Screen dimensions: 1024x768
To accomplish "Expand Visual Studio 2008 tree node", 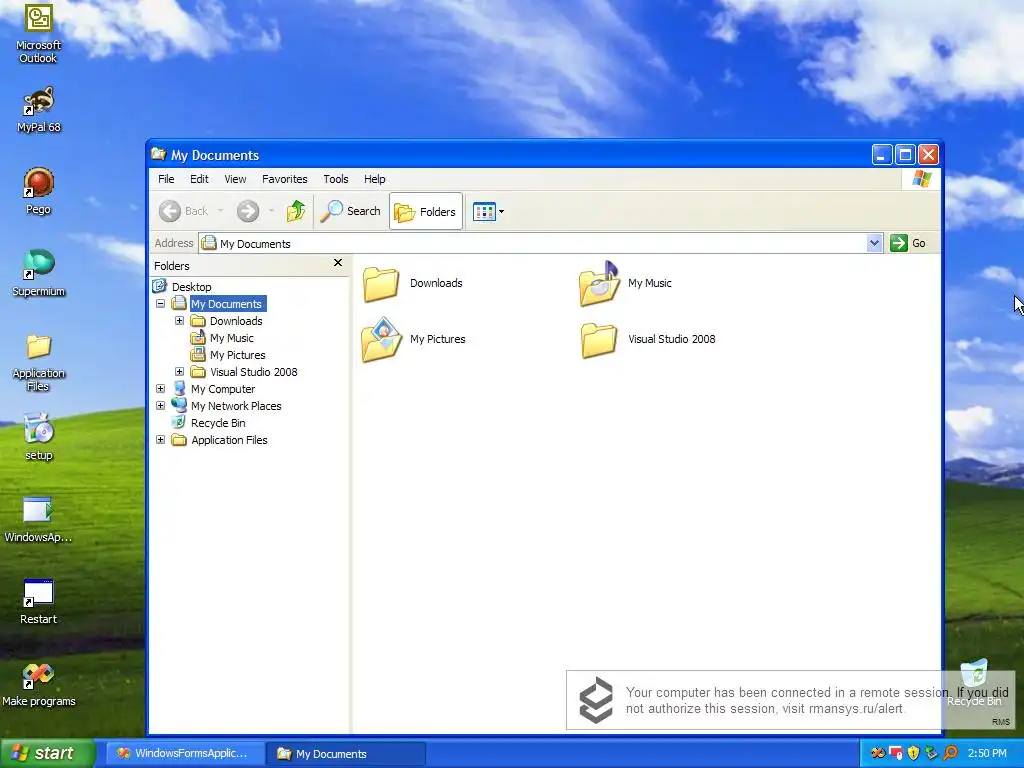I will tap(179, 372).
